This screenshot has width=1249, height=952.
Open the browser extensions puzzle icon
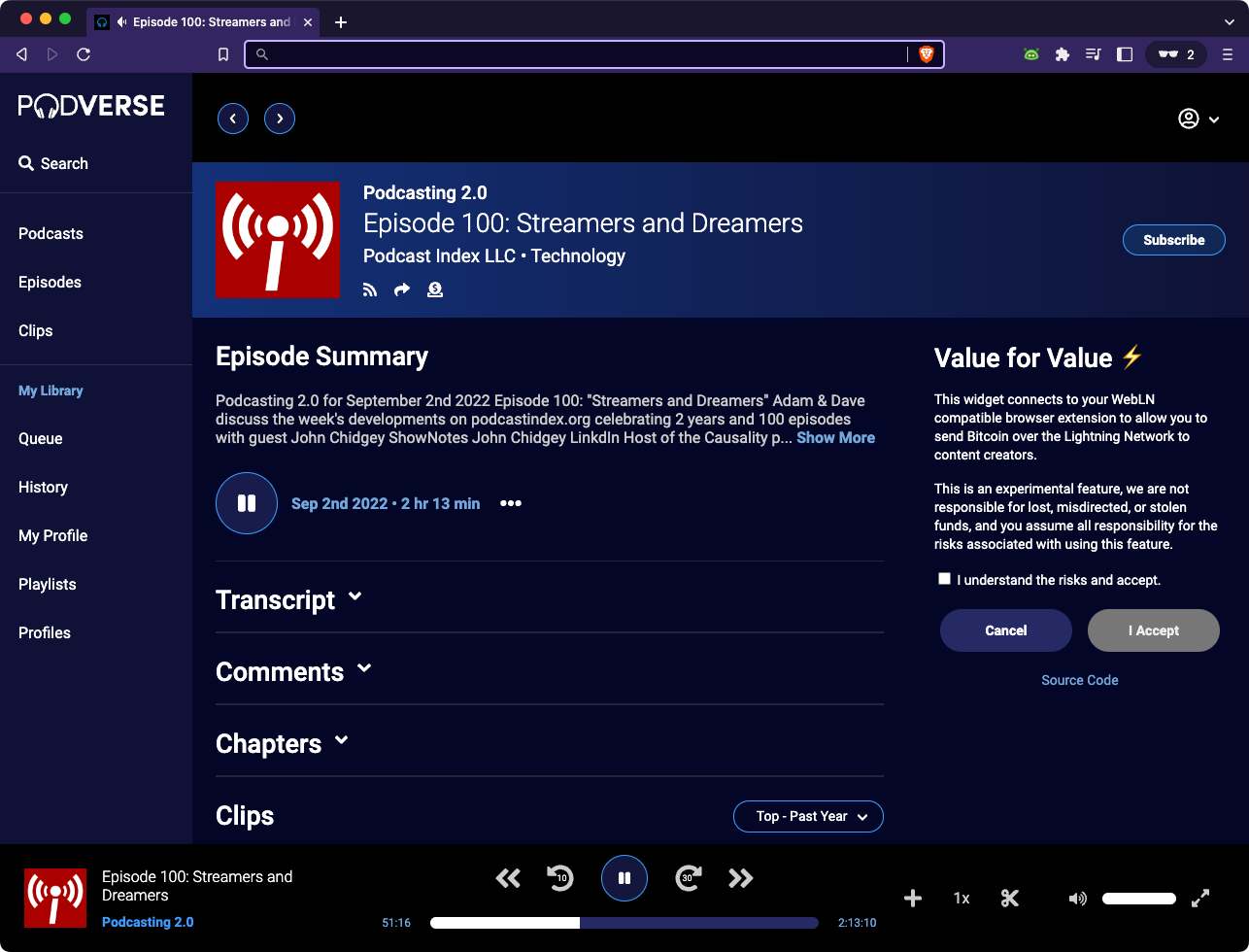[1063, 54]
